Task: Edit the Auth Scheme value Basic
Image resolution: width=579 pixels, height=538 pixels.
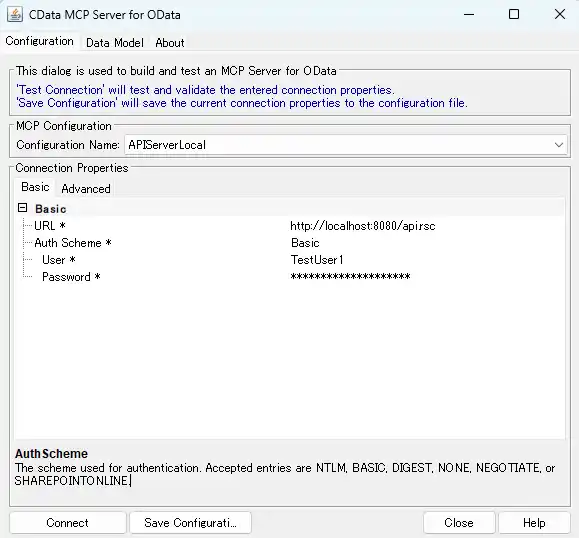Action: click(305, 243)
